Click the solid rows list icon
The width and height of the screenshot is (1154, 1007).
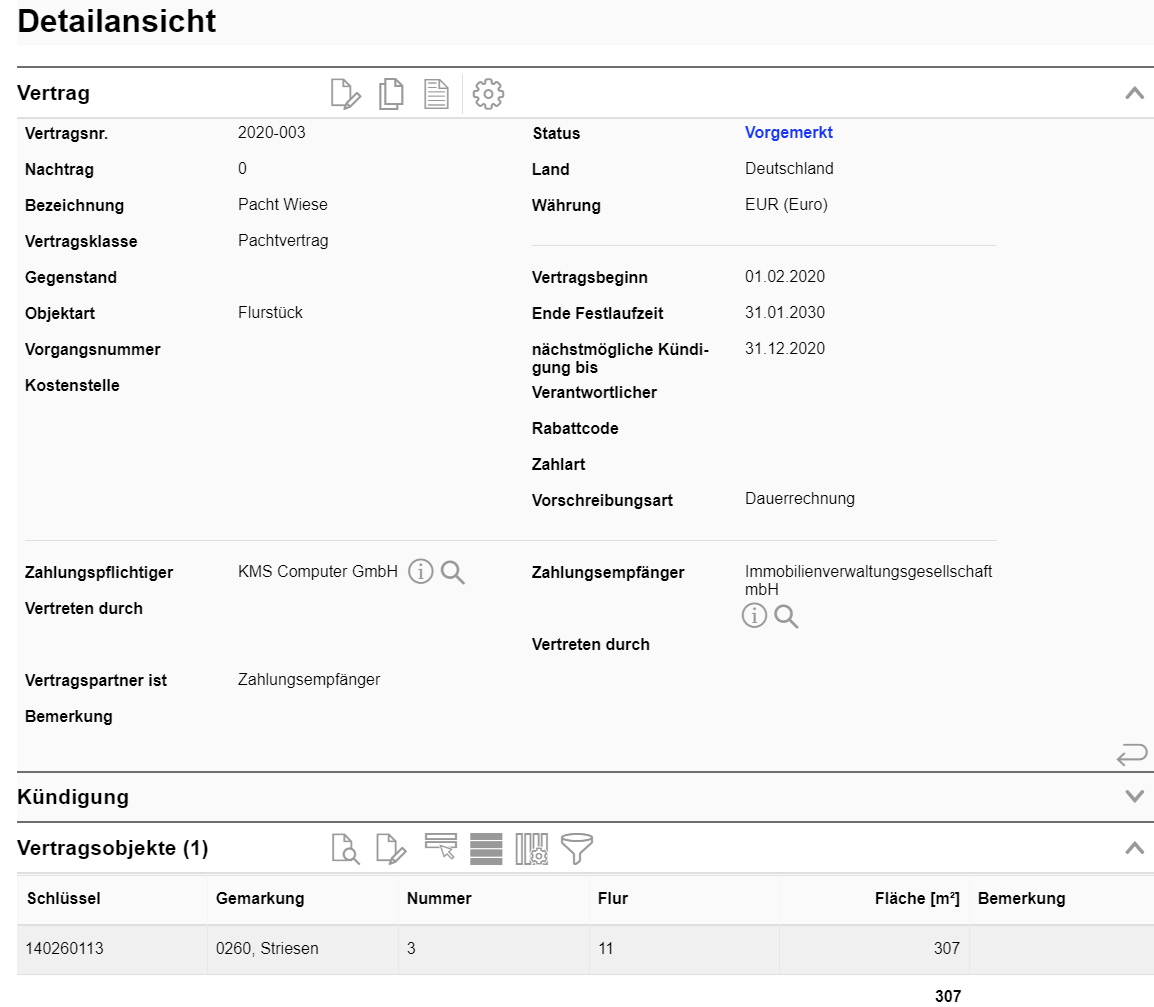[486, 849]
